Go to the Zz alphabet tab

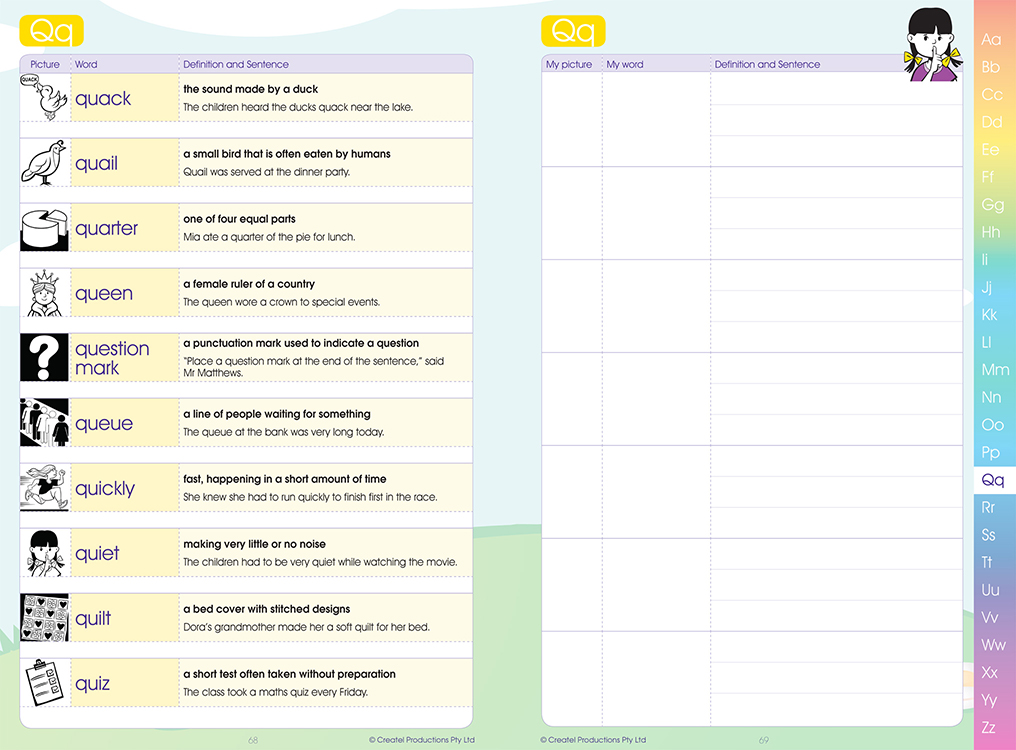[x=989, y=727]
